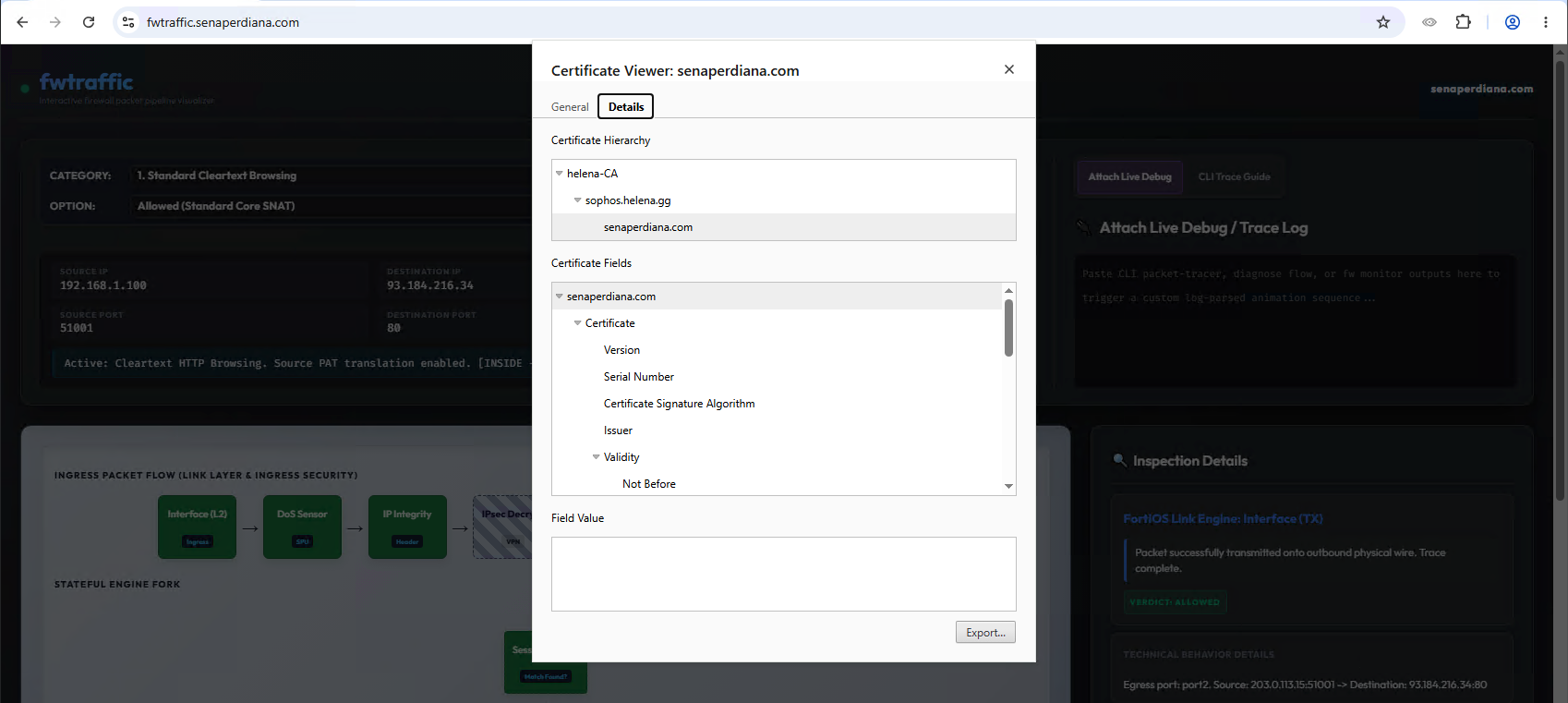This screenshot has height=703, width=1568.
Task: Collapse the Validity node
Action: pyautogui.click(x=596, y=457)
